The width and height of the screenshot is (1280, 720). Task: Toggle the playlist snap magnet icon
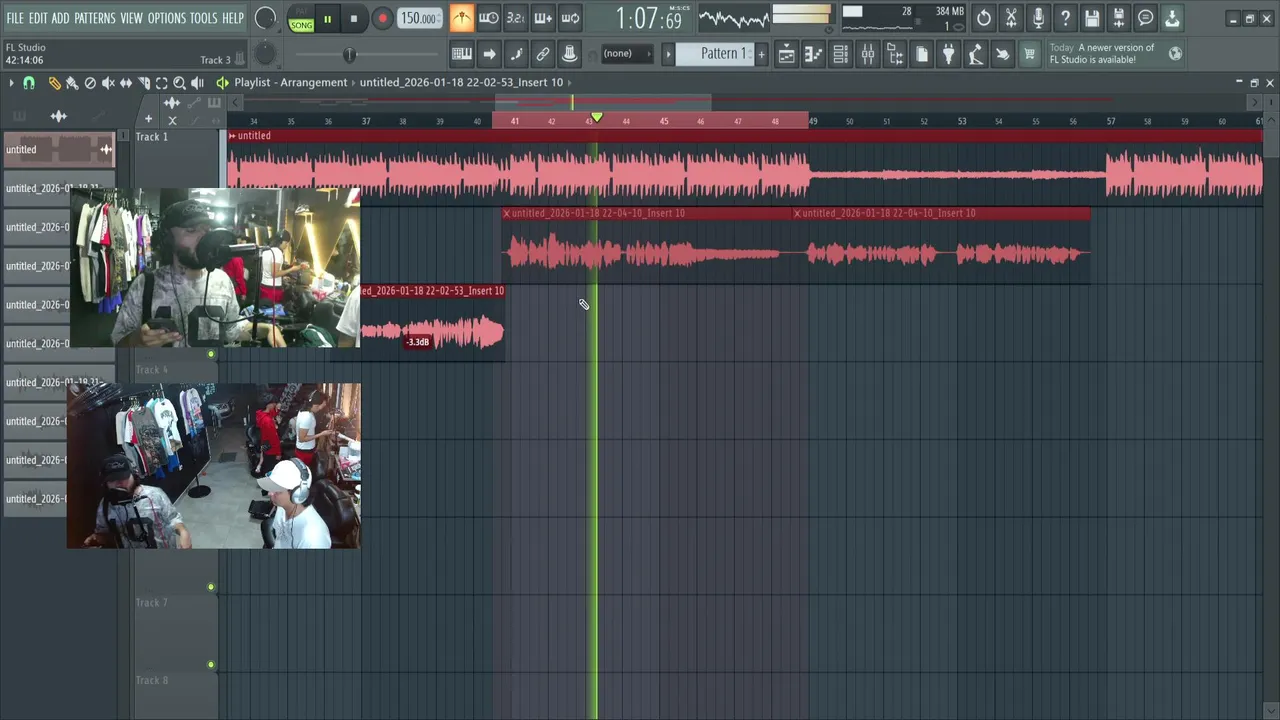coord(29,83)
